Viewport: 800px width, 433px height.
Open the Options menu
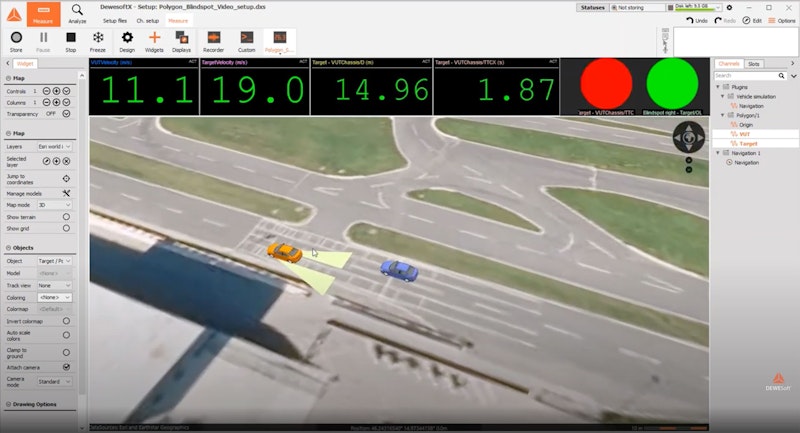pos(782,20)
